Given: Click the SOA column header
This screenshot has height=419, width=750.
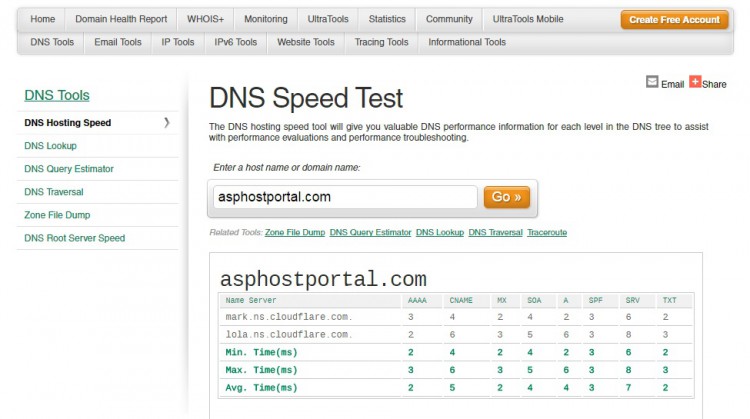Looking at the screenshot, I should point(534,300).
